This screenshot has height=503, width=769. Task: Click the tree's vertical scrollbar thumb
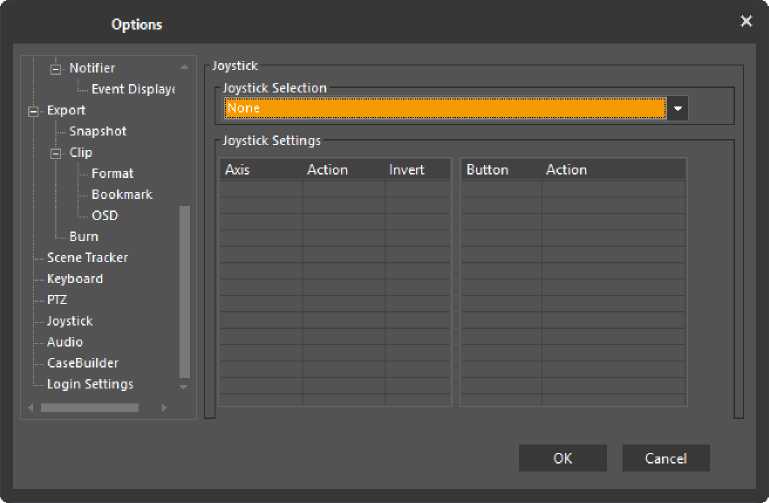184,290
